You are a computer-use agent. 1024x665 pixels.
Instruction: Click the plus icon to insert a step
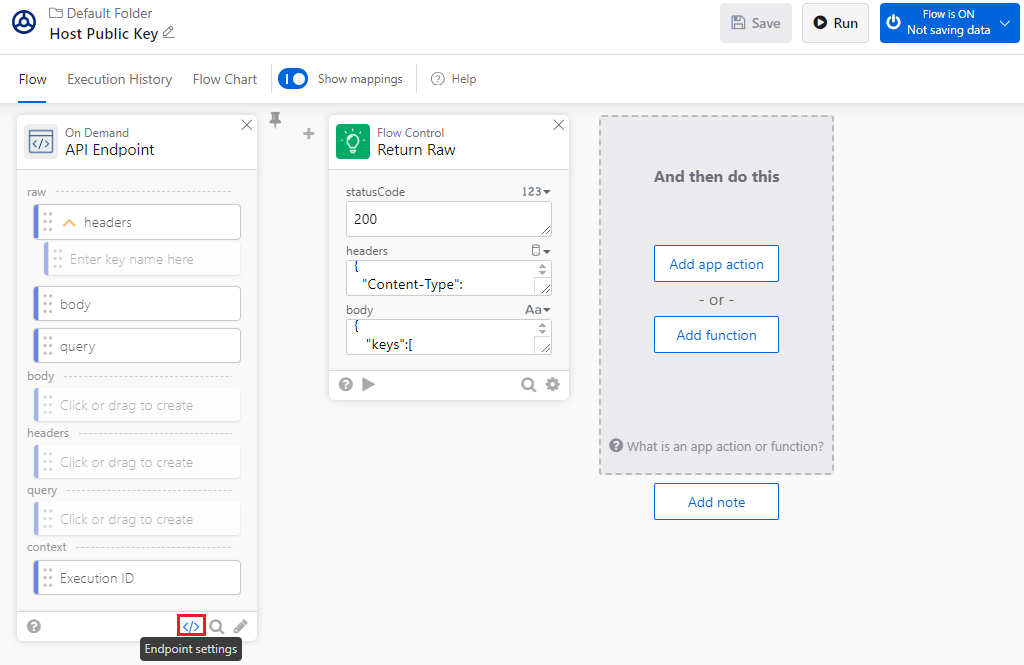pyautogui.click(x=309, y=133)
